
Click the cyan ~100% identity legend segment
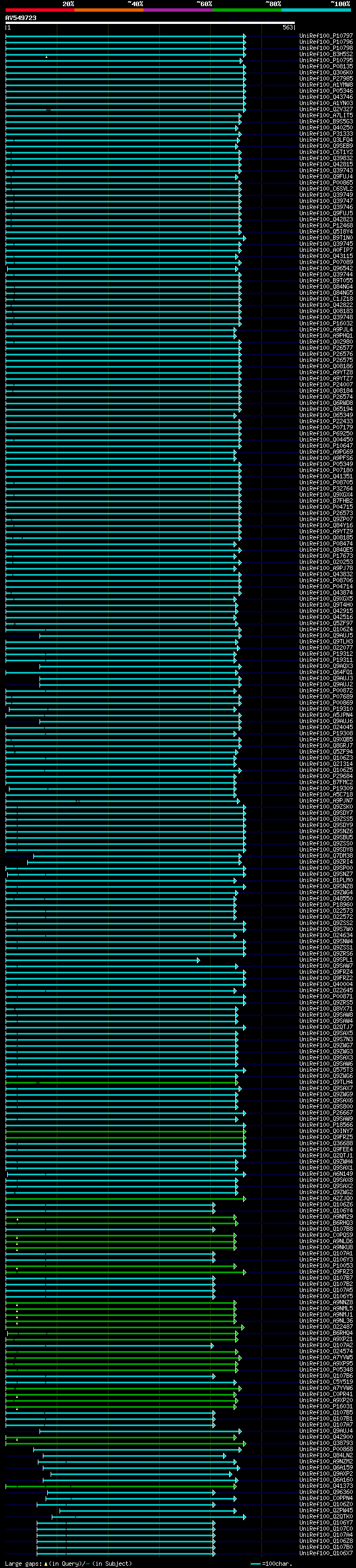316,10
